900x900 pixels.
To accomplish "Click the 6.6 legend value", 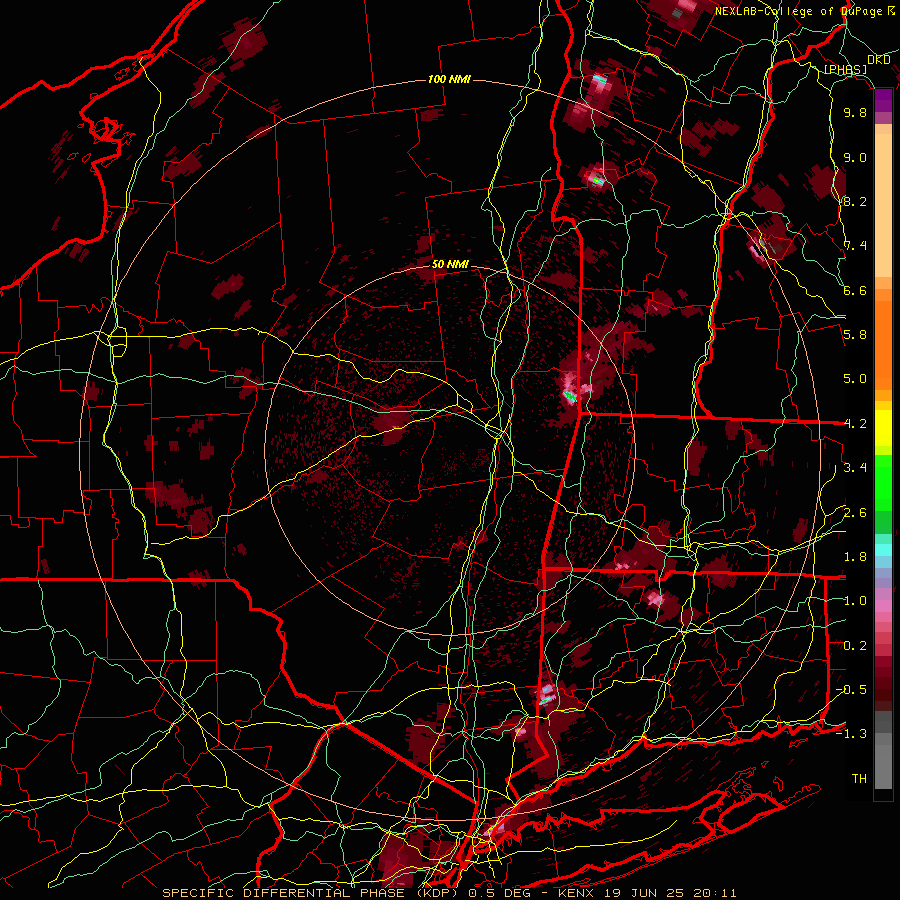I will [855, 290].
